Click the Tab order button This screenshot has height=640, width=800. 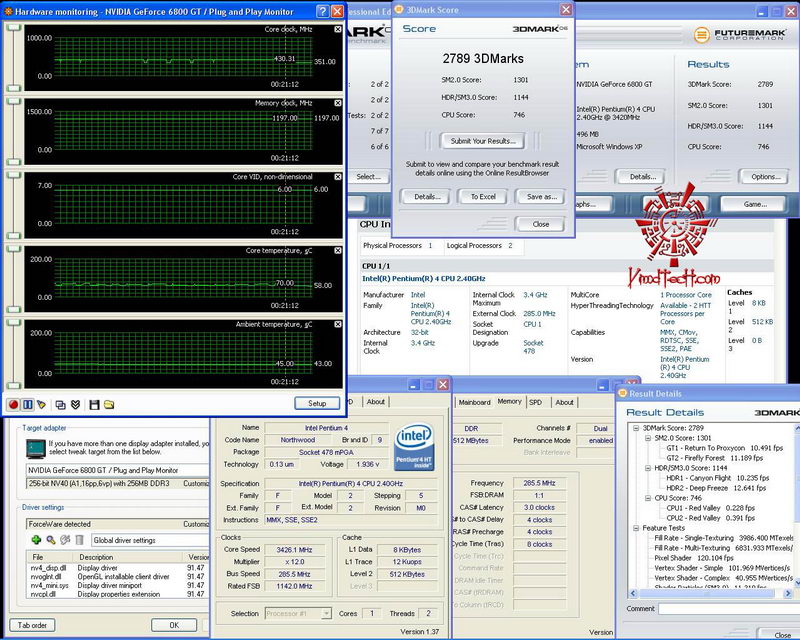coord(32,625)
